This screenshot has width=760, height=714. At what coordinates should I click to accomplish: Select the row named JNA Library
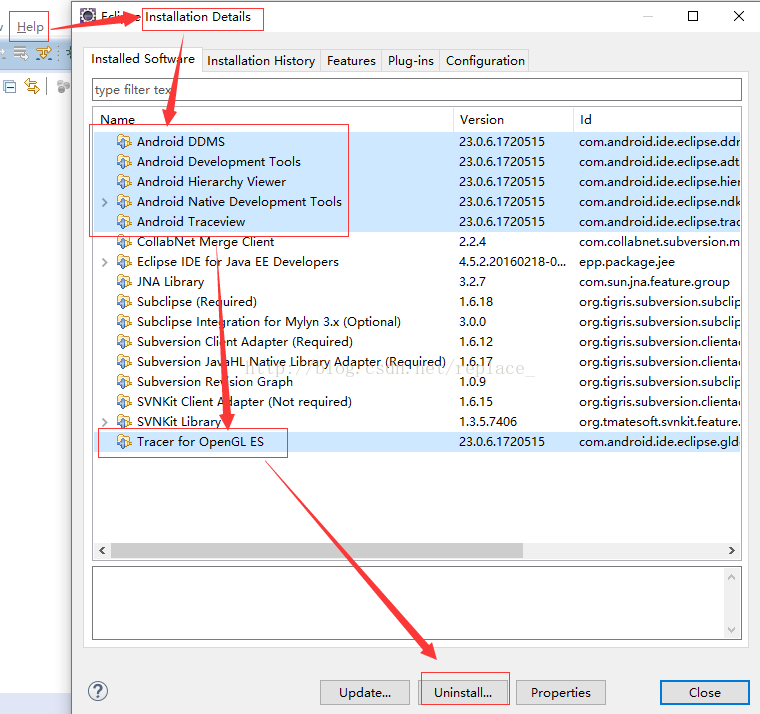point(417,282)
